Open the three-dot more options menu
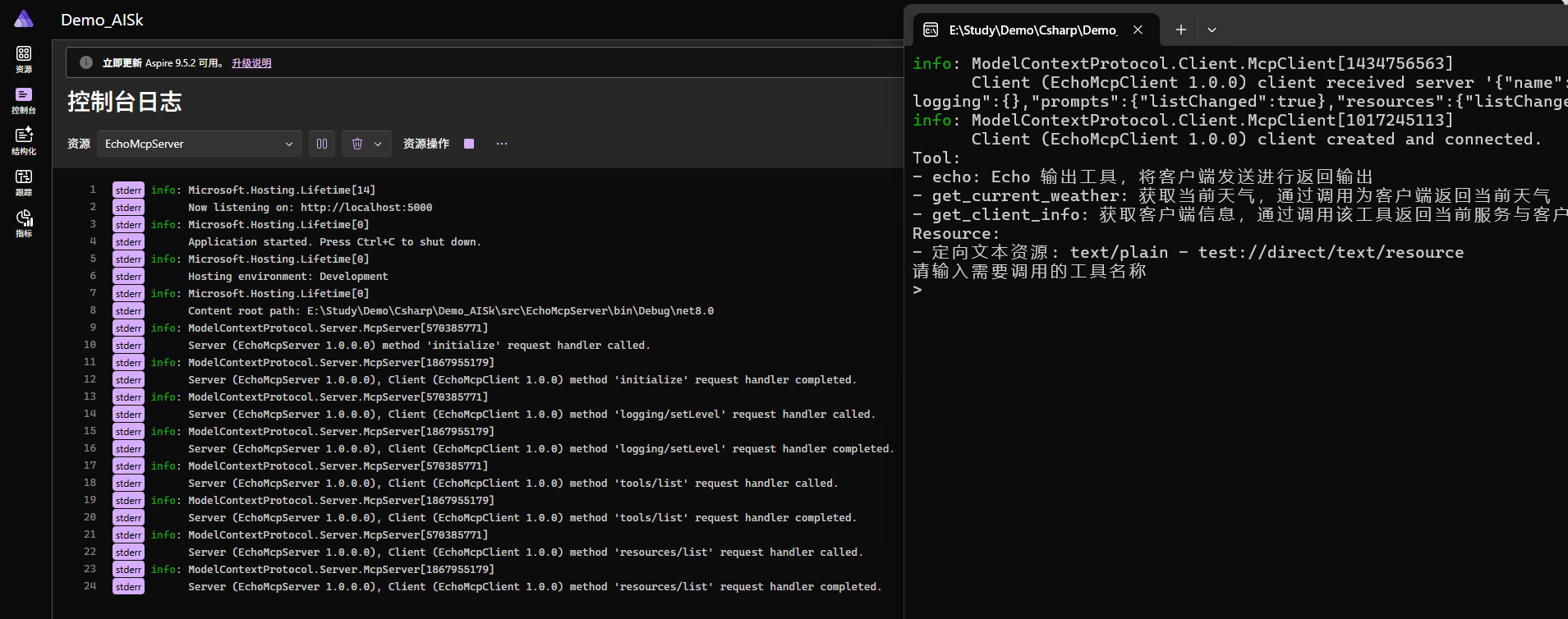This screenshot has width=1568, height=619. 502,144
